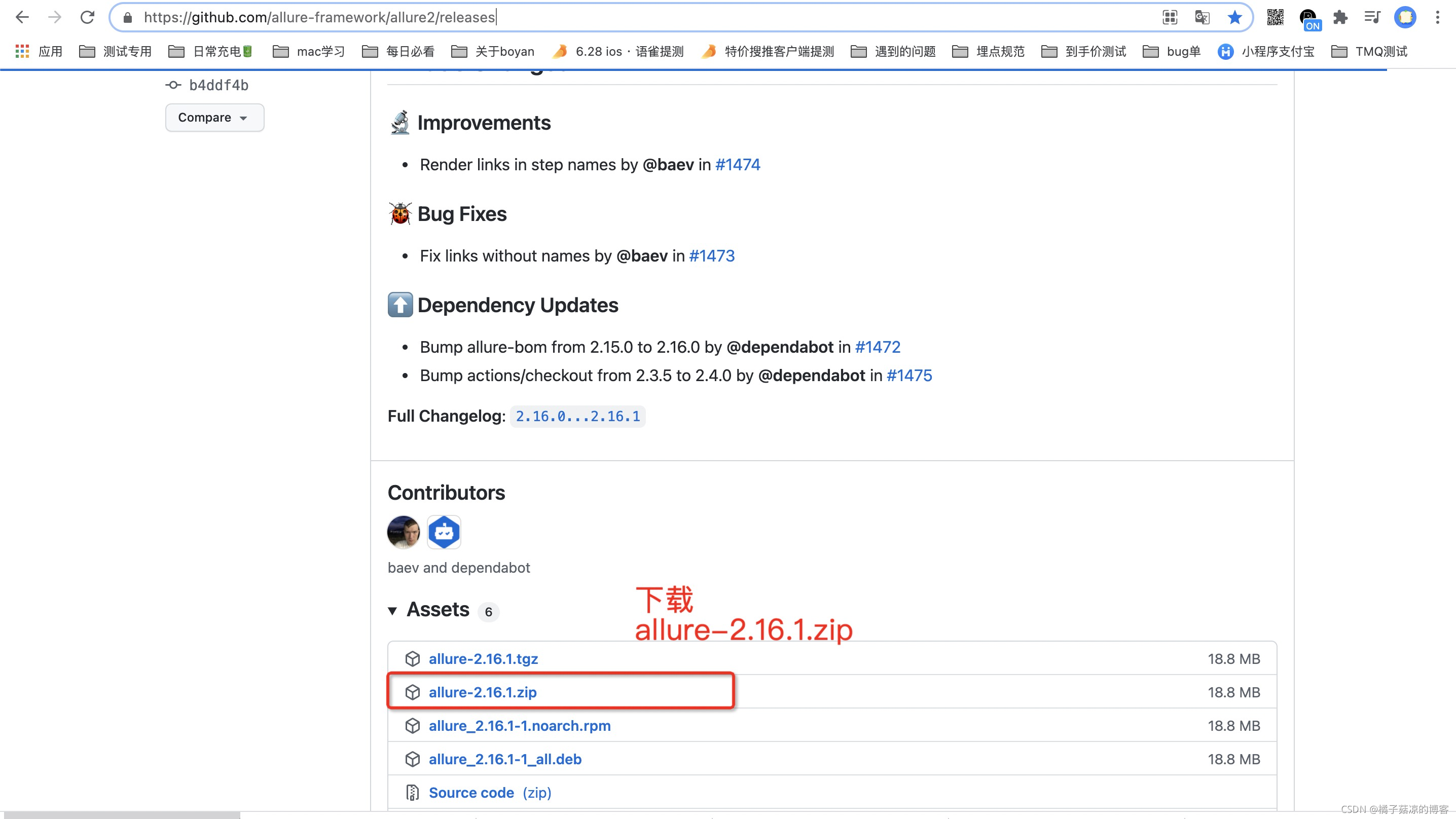Open the 埋点规范 bookmark folder
Screen dimensions: 1456x819
click(x=989, y=51)
